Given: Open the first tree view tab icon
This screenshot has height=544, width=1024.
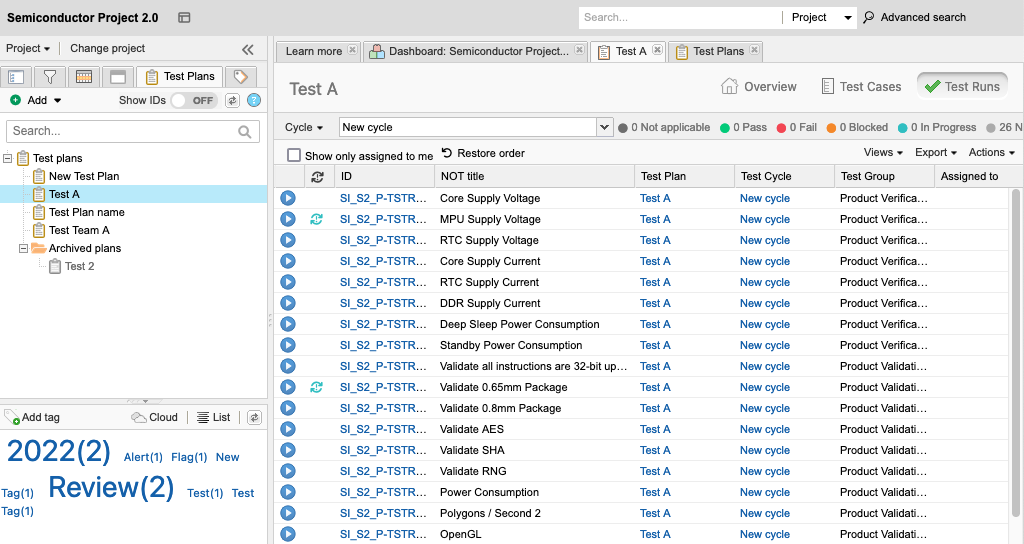Looking at the screenshot, I should click(x=16, y=77).
